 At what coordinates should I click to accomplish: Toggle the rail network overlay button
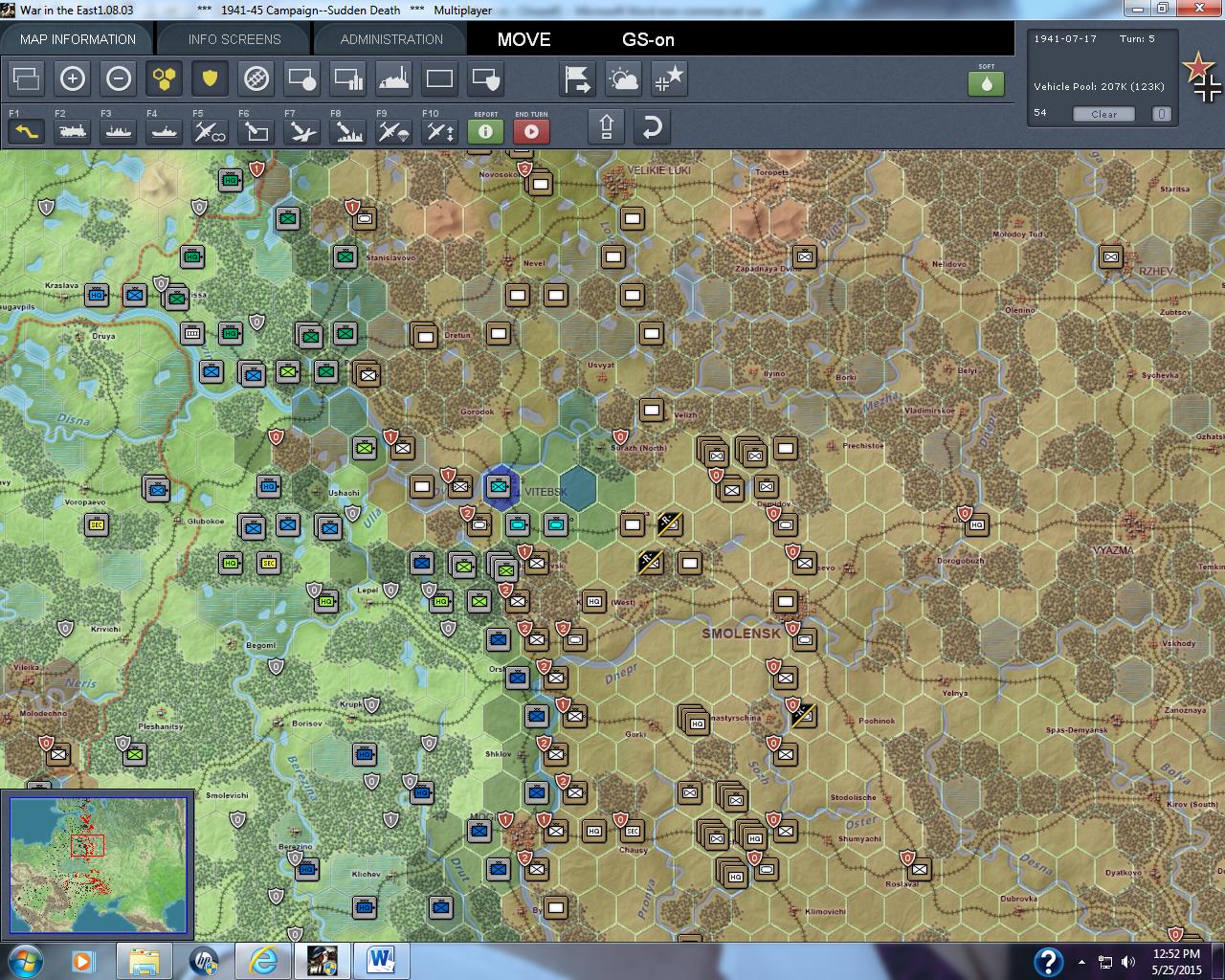pos(256,78)
